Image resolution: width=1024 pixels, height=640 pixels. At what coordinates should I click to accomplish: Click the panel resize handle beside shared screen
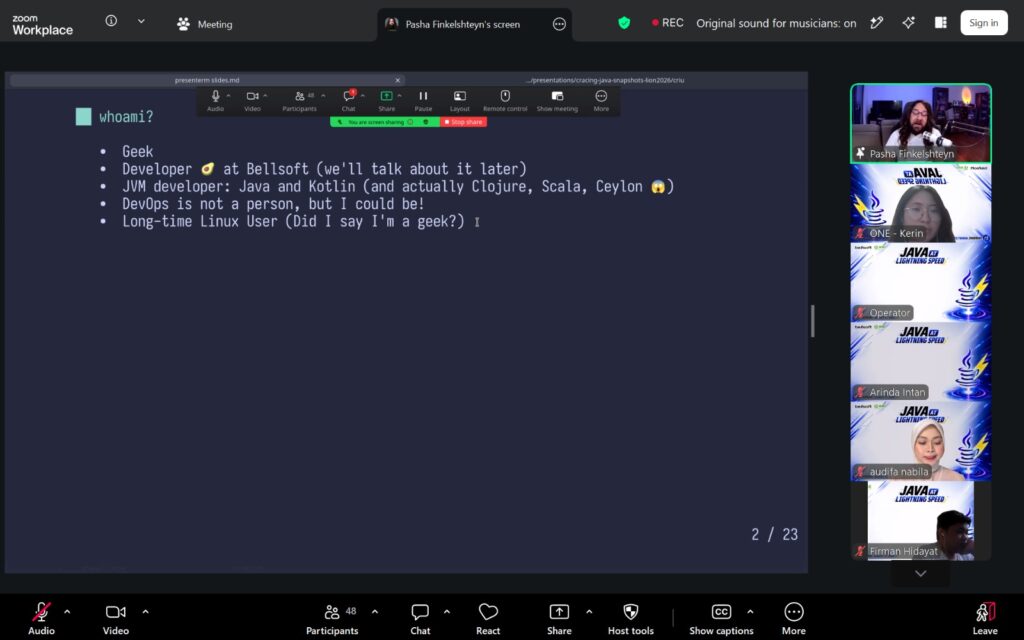click(x=812, y=321)
